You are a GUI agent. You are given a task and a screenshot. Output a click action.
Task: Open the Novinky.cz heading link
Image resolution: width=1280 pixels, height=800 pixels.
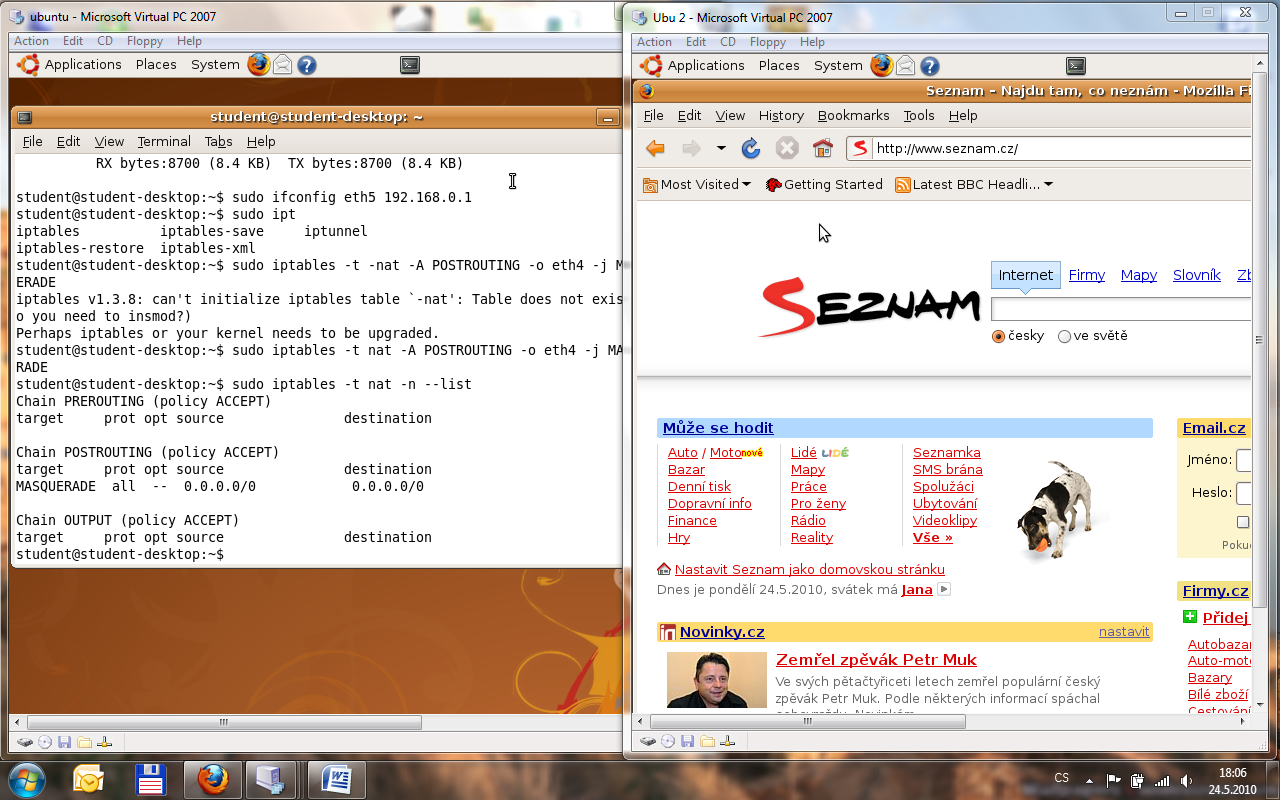pos(722,632)
